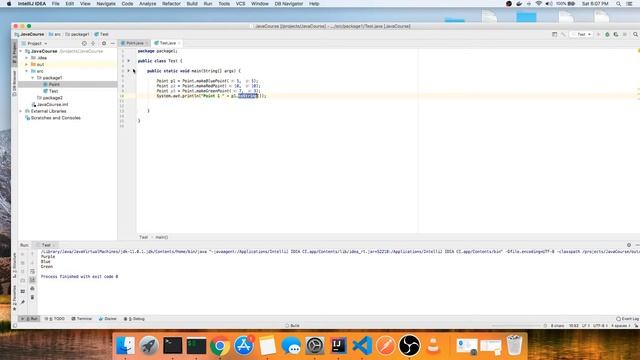Open the DB Navigator menu
Image resolution: width=640 pixels, height=360 pixels.
pyautogui.click(x=288, y=4)
